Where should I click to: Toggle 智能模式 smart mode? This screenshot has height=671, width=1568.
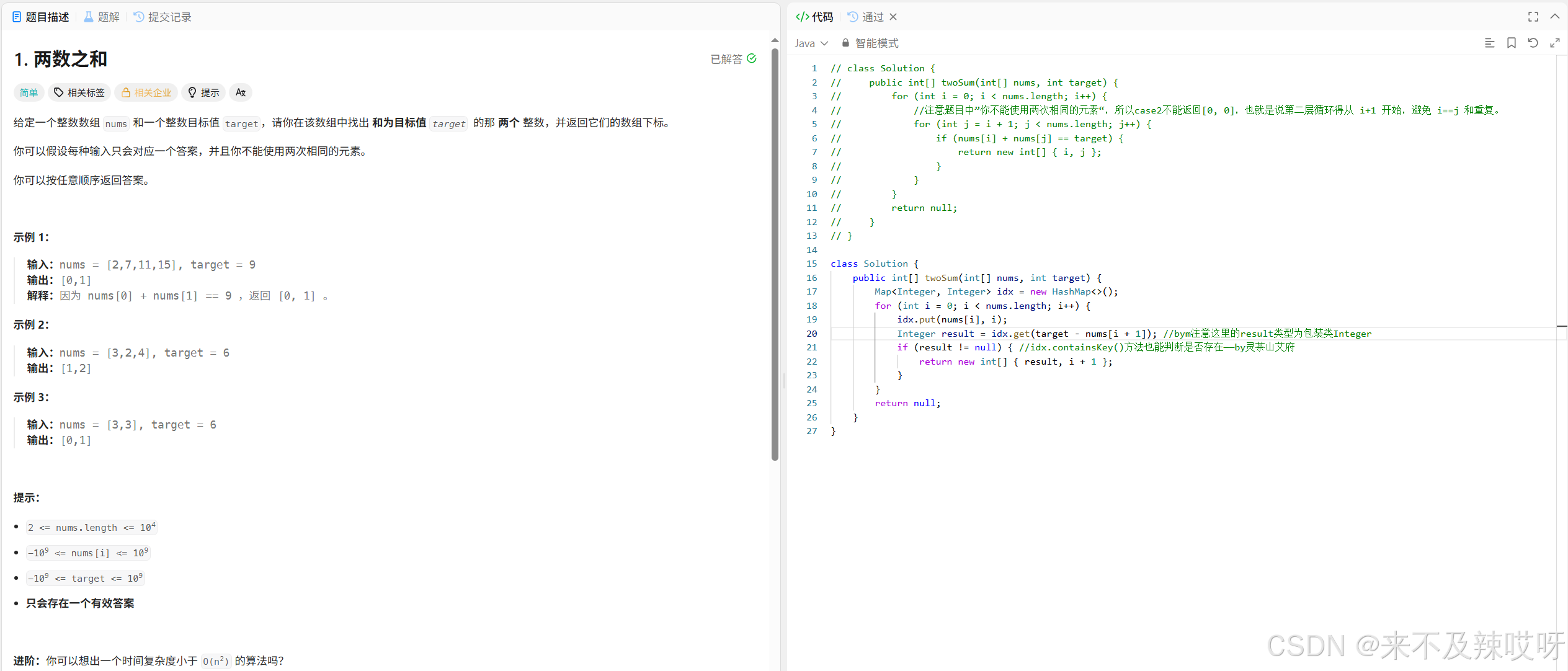(x=876, y=43)
